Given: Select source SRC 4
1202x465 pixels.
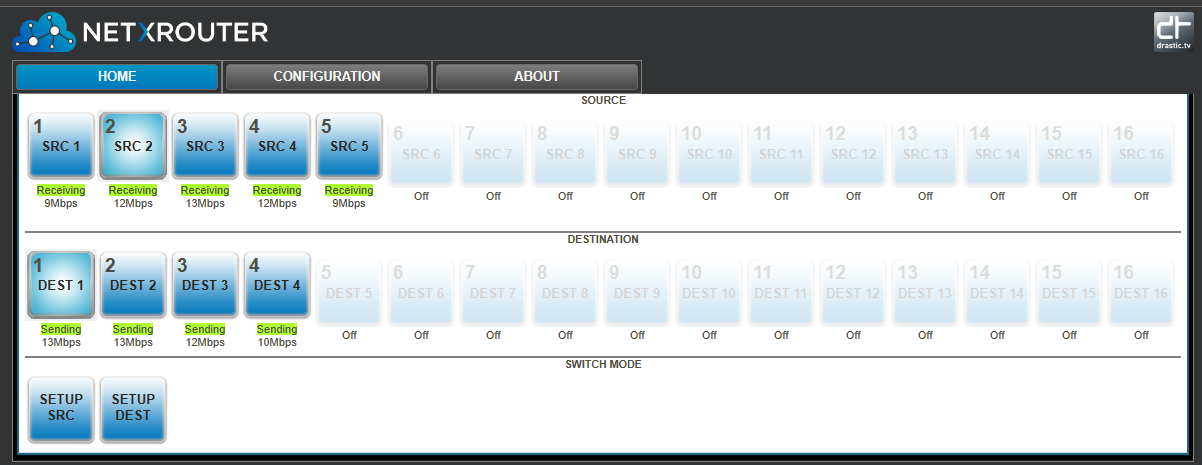Looking at the screenshot, I should (277, 146).
